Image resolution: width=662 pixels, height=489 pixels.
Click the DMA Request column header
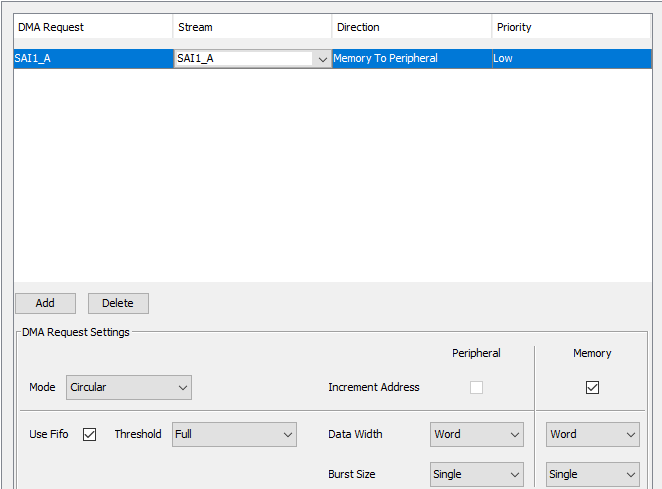[x=93, y=27]
